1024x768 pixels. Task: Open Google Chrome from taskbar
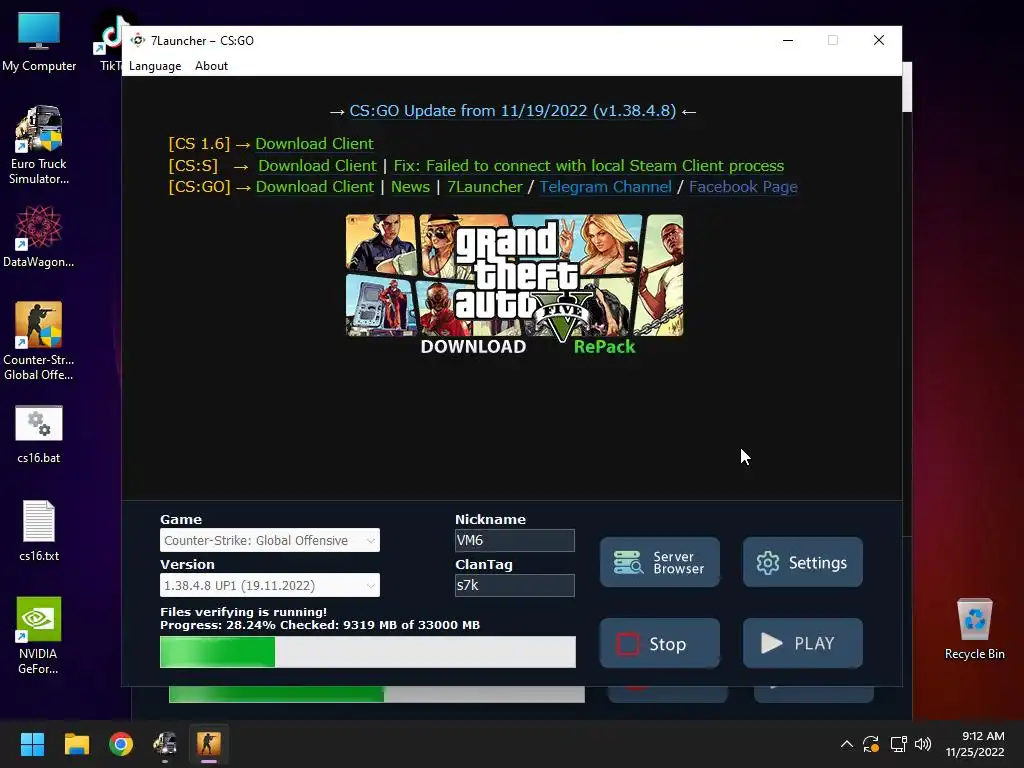[x=121, y=744]
